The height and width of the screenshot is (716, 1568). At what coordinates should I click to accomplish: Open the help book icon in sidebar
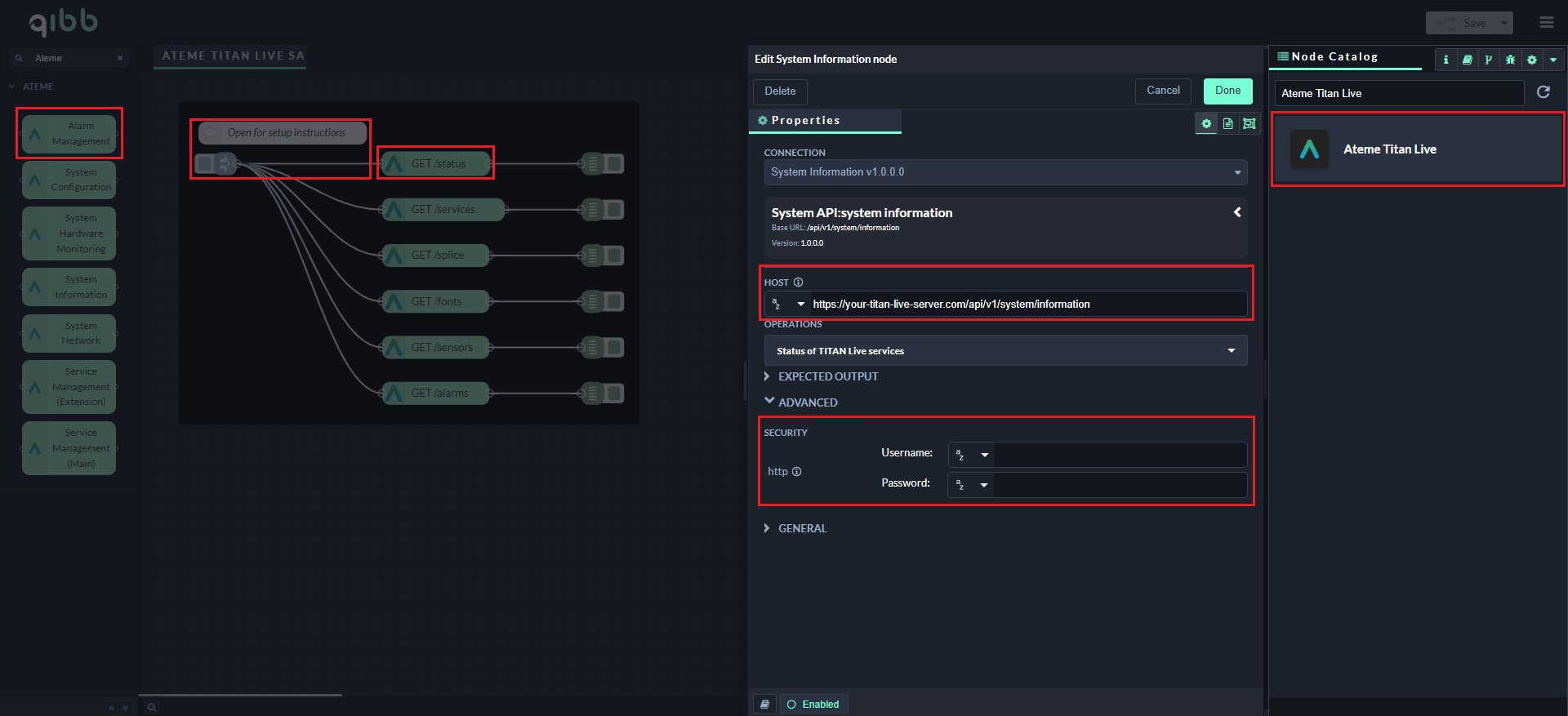click(x=1468, y=60)
